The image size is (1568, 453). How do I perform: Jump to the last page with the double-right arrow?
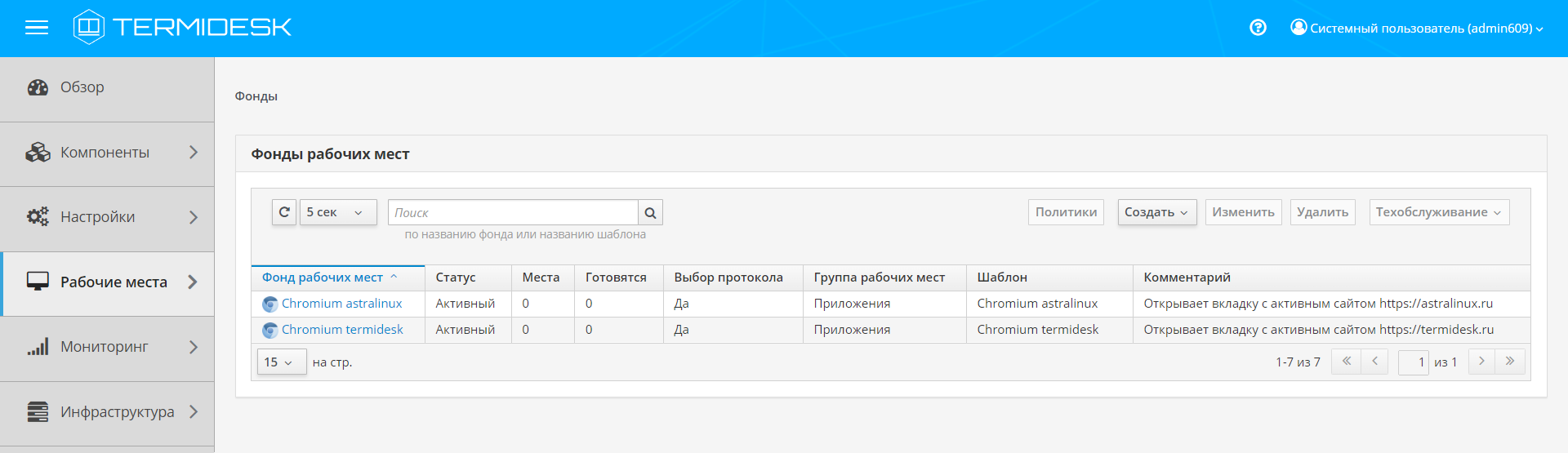tap(1510, 362)
